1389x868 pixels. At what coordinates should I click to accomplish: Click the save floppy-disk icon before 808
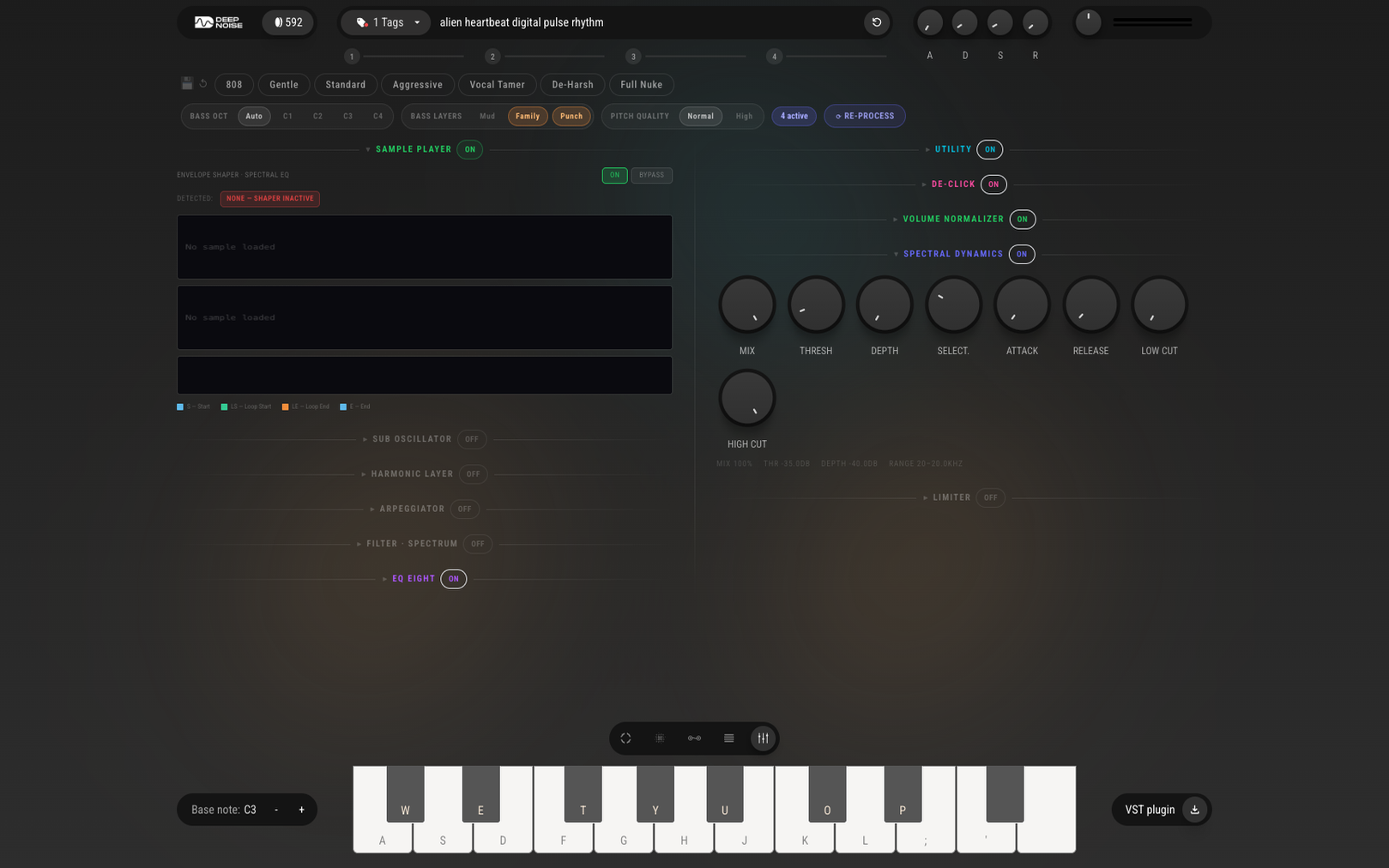pyautogui.click(x=187, y=84)
